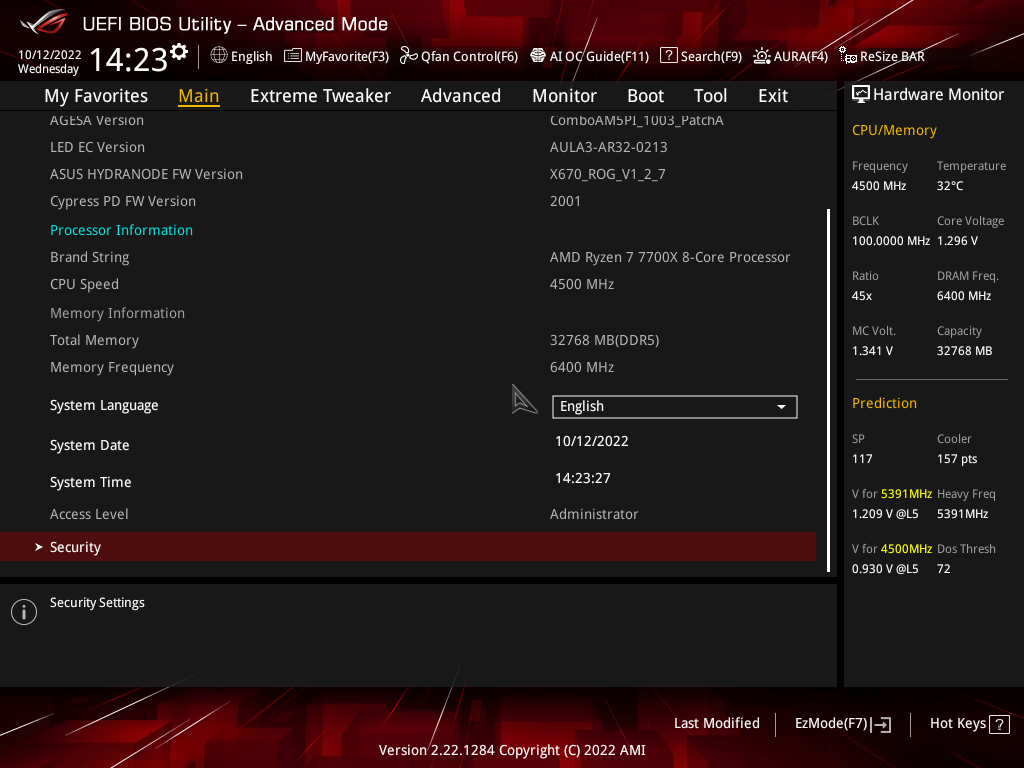Open the clock settings gear icon

click(178, 52)
